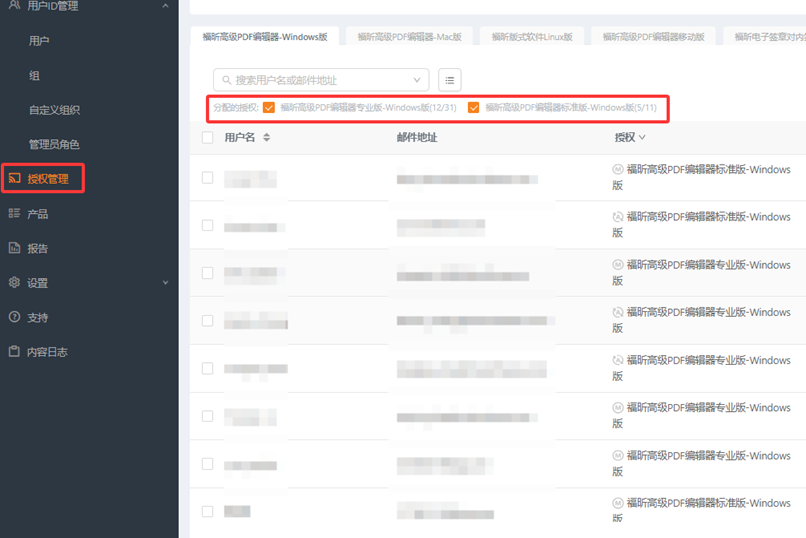The height and width of the screenshot is (538, 806).
Task: Tick the select-all checkbox in table header
Action: click(x=208, y=137)
